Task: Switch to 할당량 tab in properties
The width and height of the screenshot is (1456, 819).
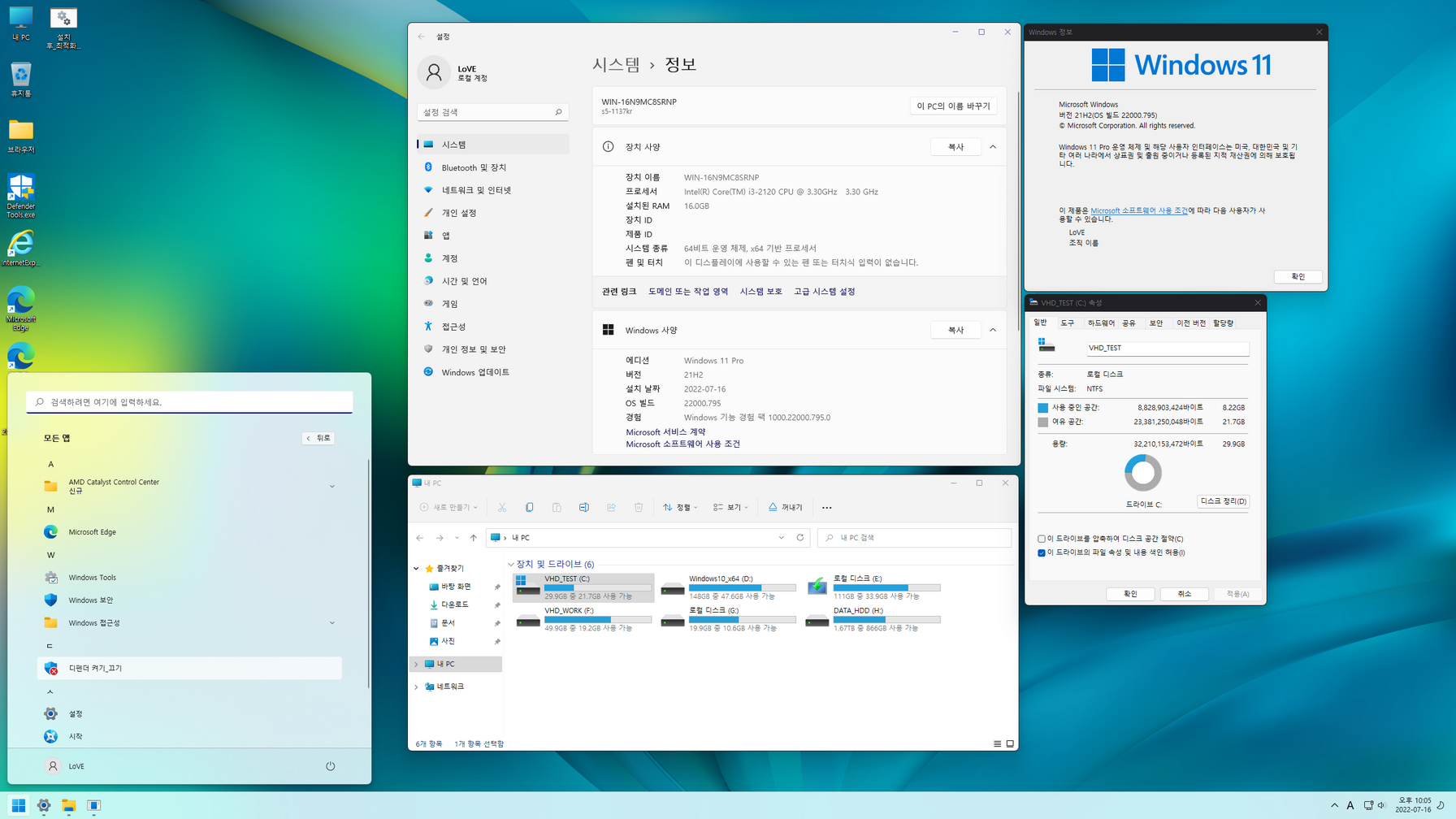Action: point(1223,323)
